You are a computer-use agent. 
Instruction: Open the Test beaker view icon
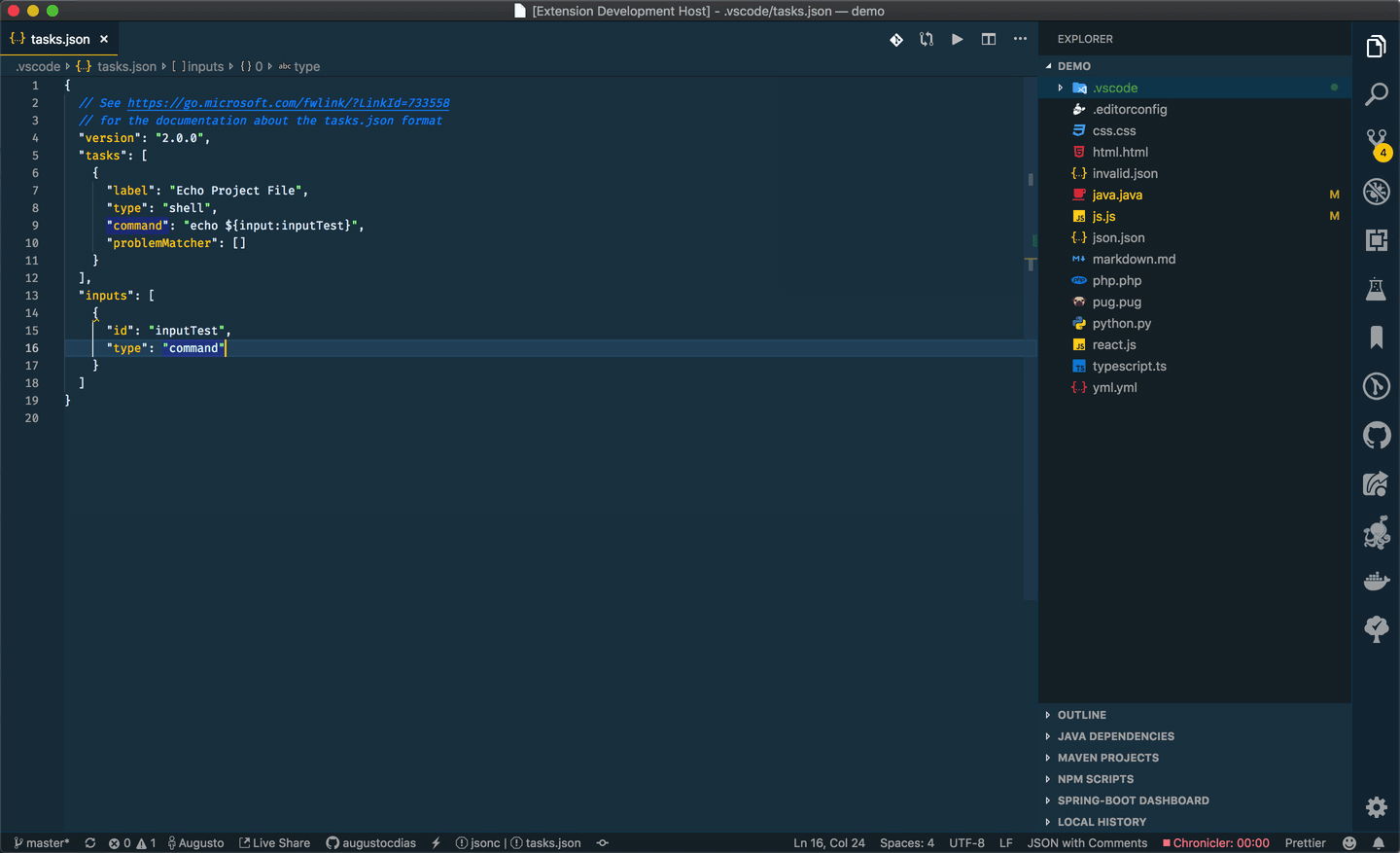(x=1376, y=289)
